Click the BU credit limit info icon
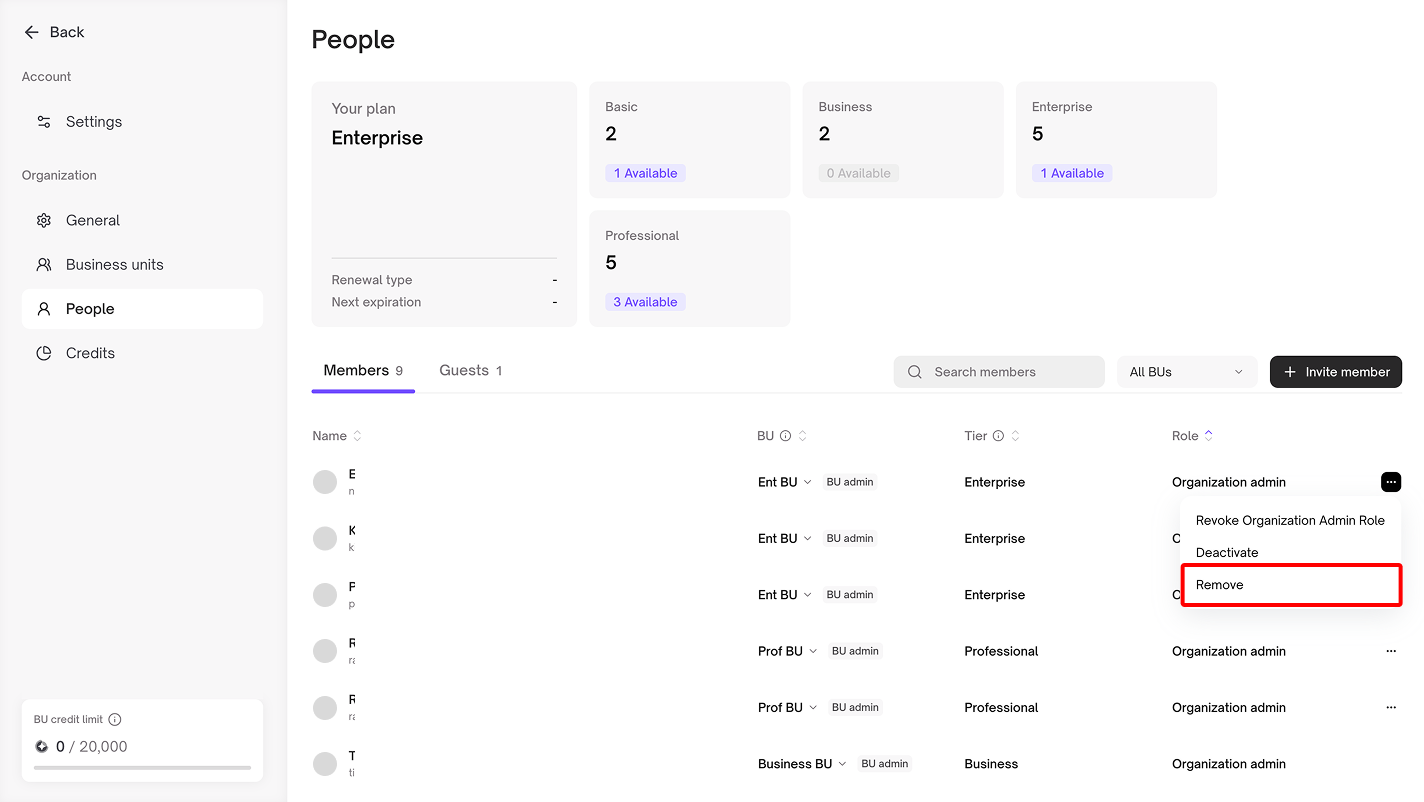 pyautogui.click(x=115, y=719)
